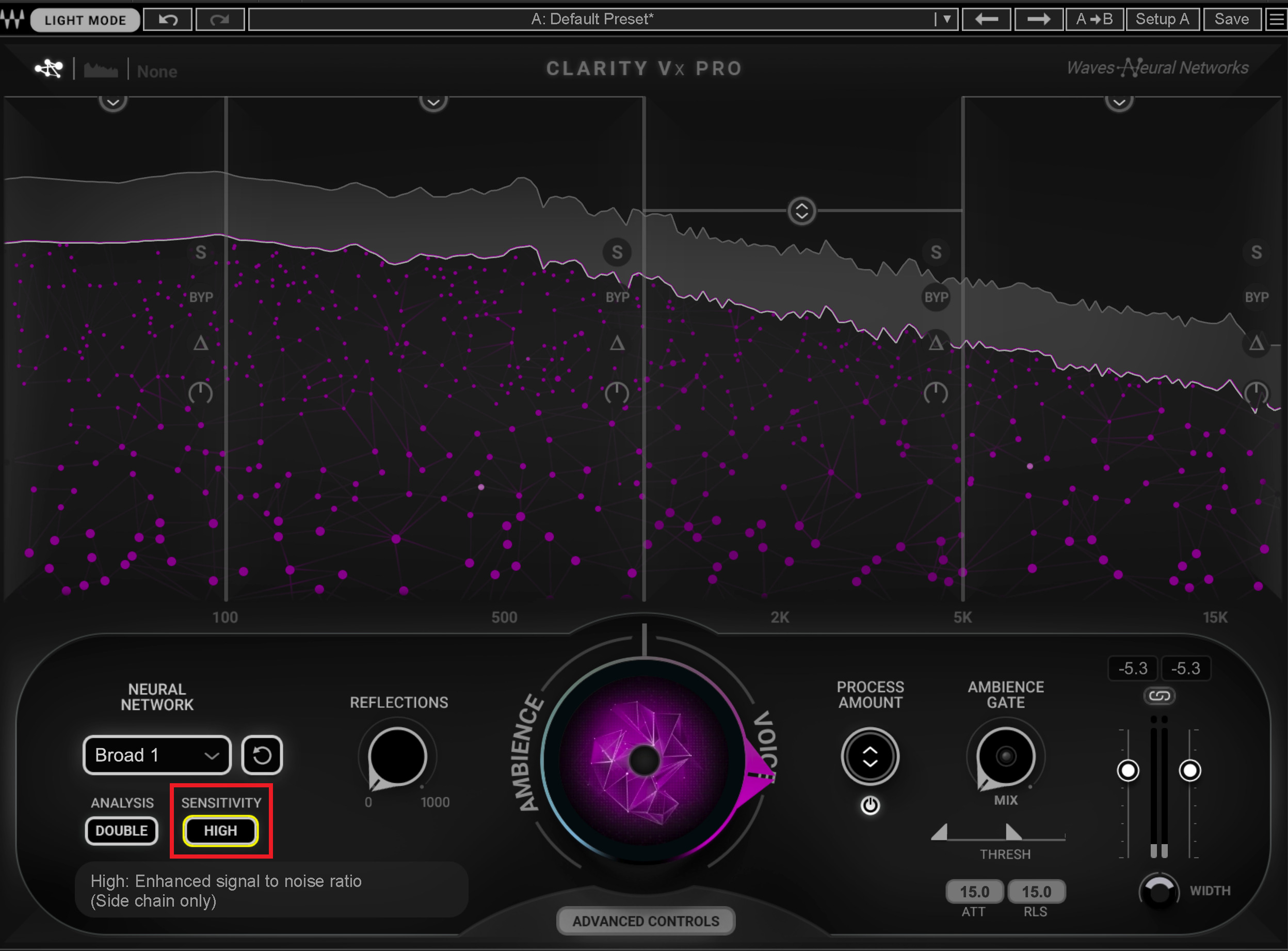This screenshot has width=1288, height=951.
Task: Toggle the Process Amount power icon
Action: pos(870,805)
